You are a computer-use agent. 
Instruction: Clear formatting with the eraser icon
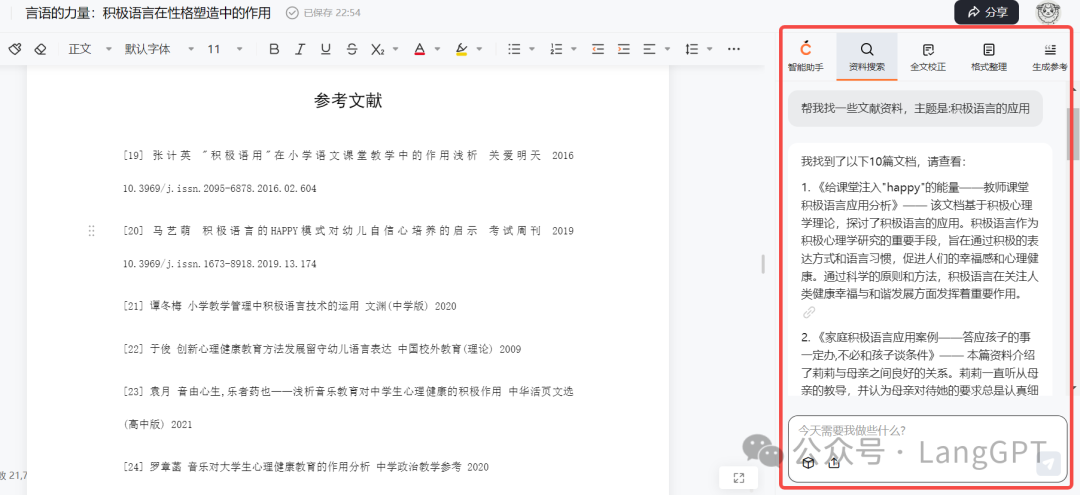pyautogui.click(x=40, y=49)
